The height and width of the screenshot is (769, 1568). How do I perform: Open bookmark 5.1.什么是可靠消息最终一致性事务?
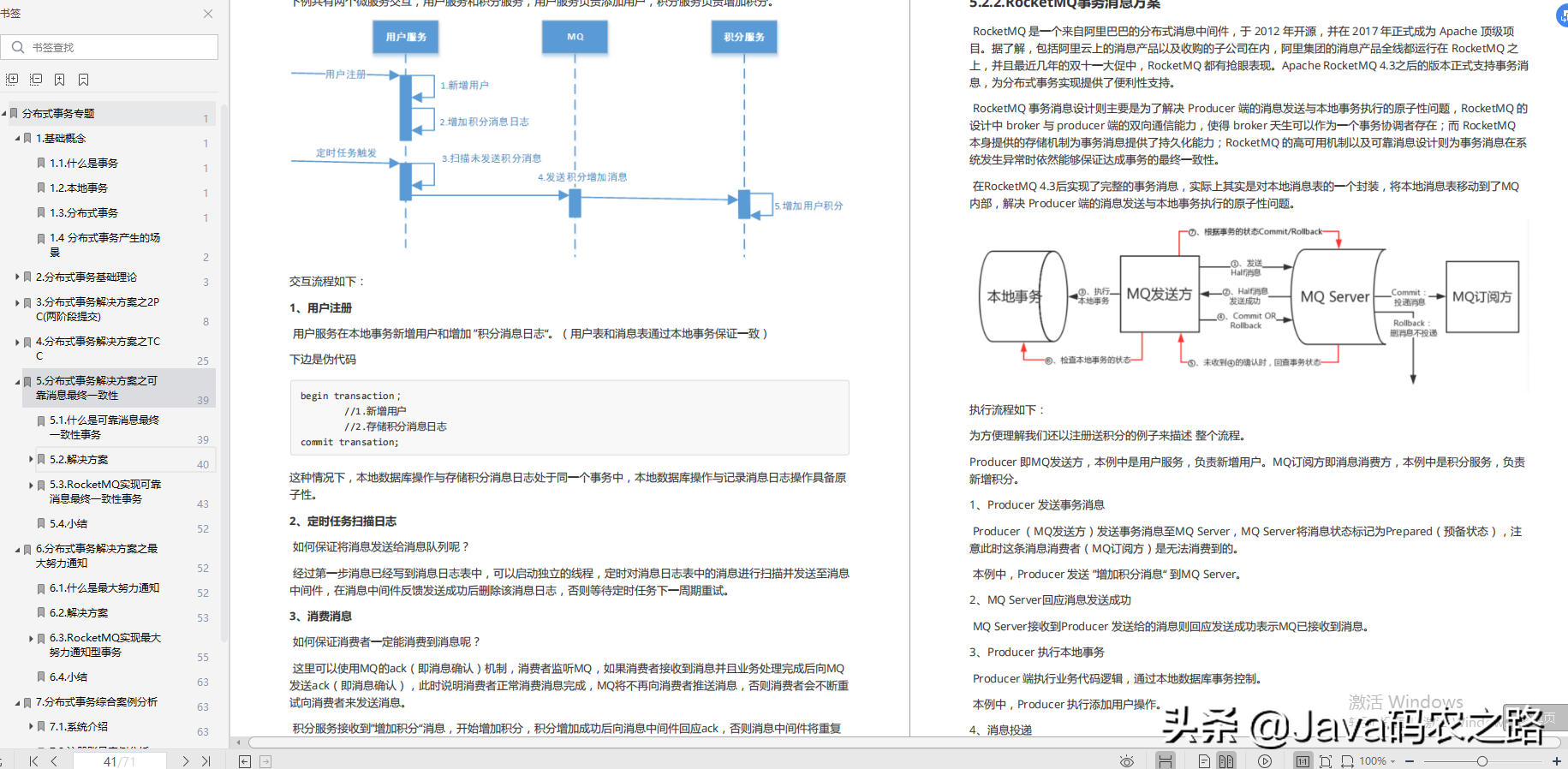point(104,427)
